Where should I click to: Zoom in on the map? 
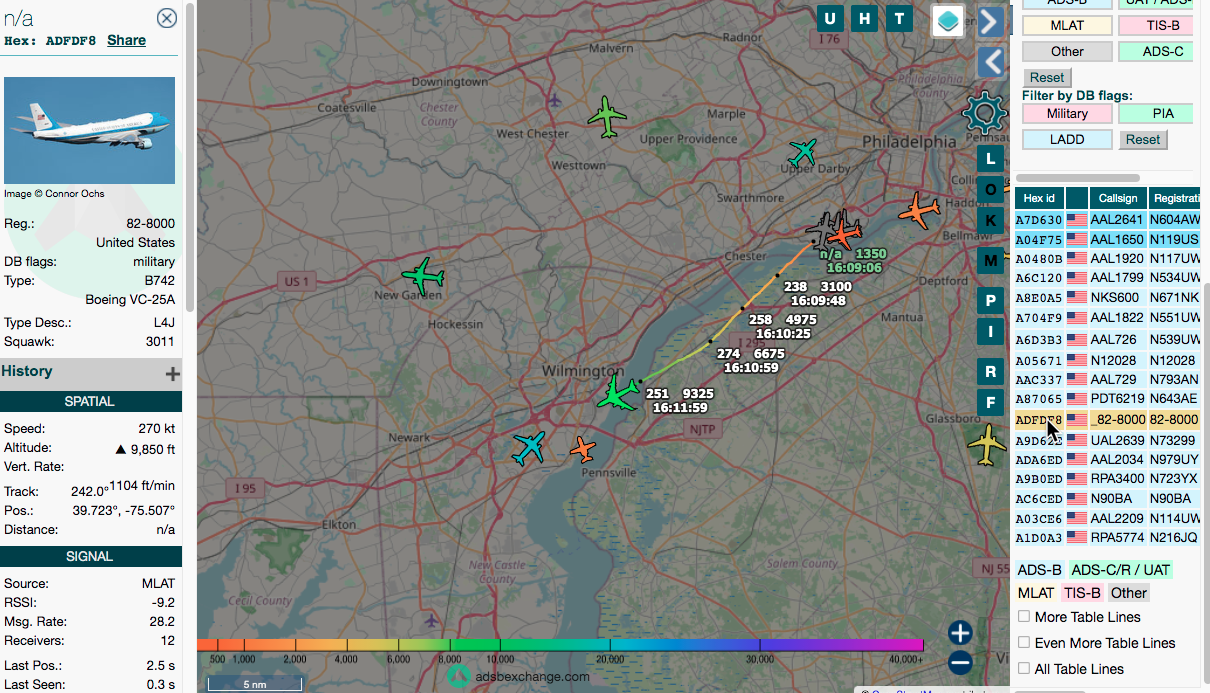point(960,632)
